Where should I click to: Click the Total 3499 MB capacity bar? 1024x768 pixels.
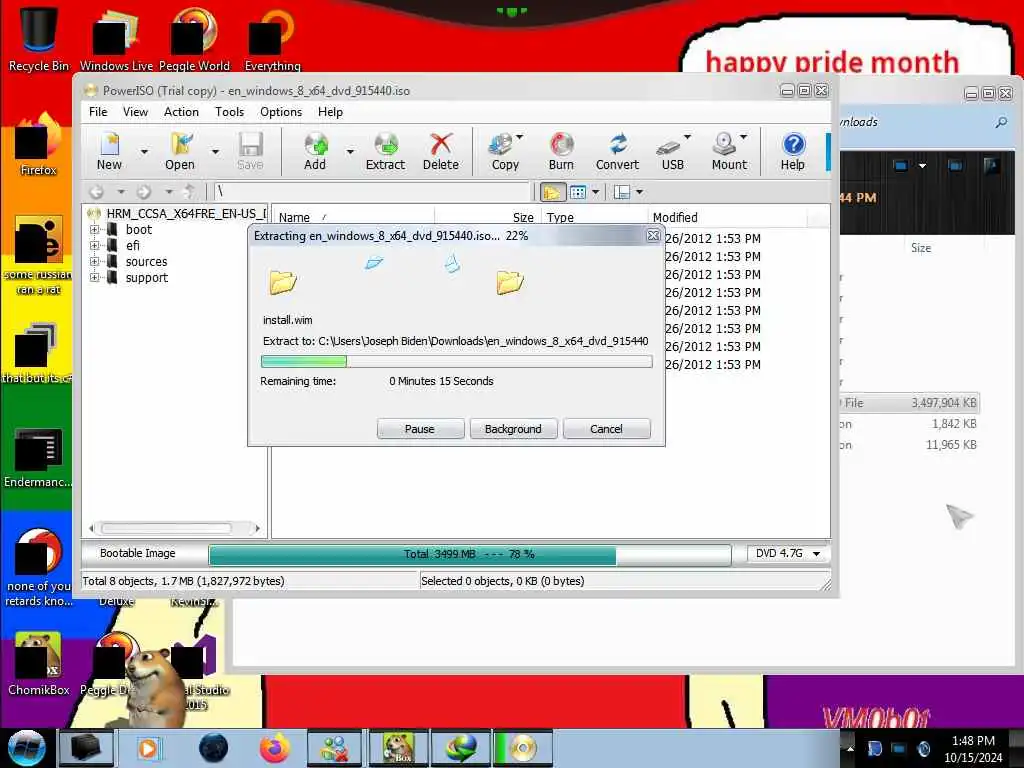469,554
